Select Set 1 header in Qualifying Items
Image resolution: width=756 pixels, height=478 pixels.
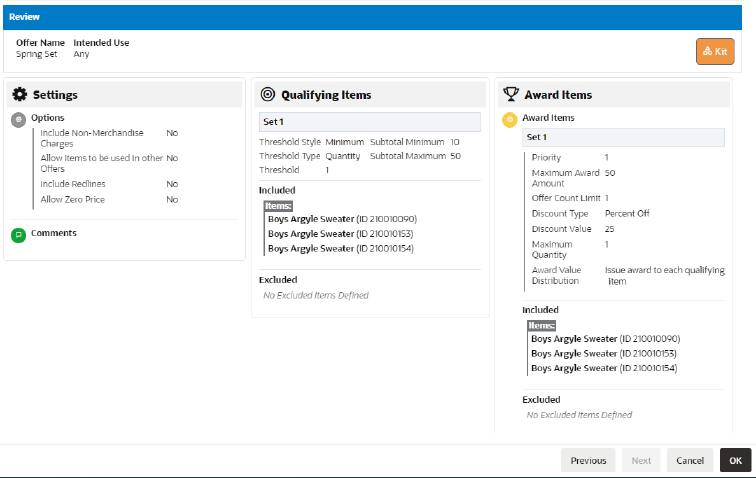click(x=370, y=122)
